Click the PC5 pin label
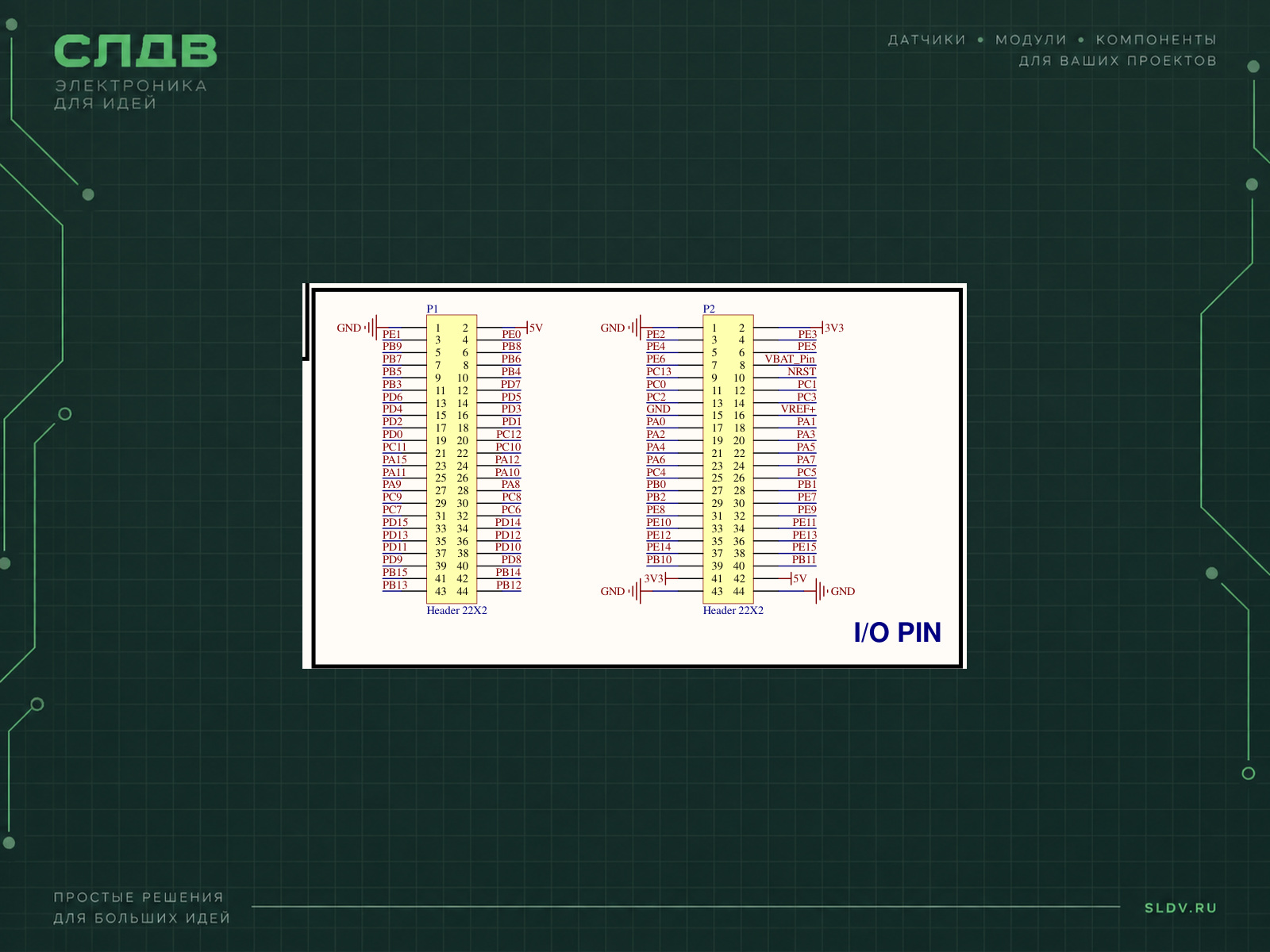This screenshot has width=1270, height=952. click(806, 472)
